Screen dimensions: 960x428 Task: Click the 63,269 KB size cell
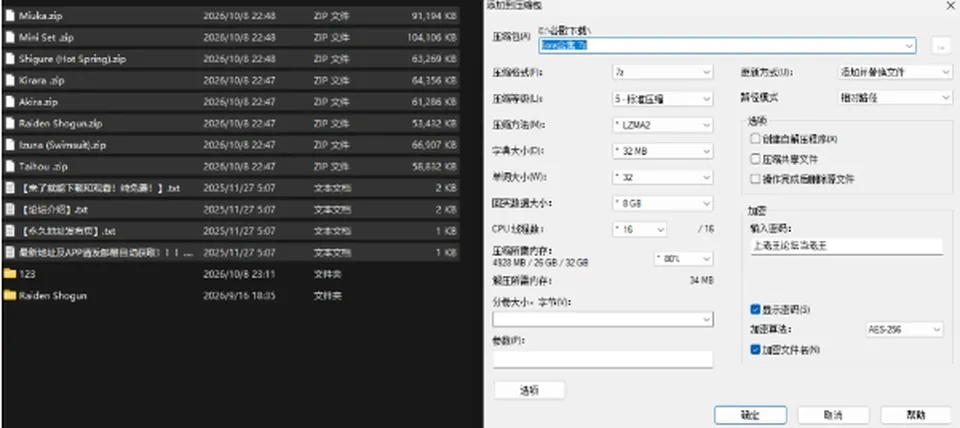point(434,59)
